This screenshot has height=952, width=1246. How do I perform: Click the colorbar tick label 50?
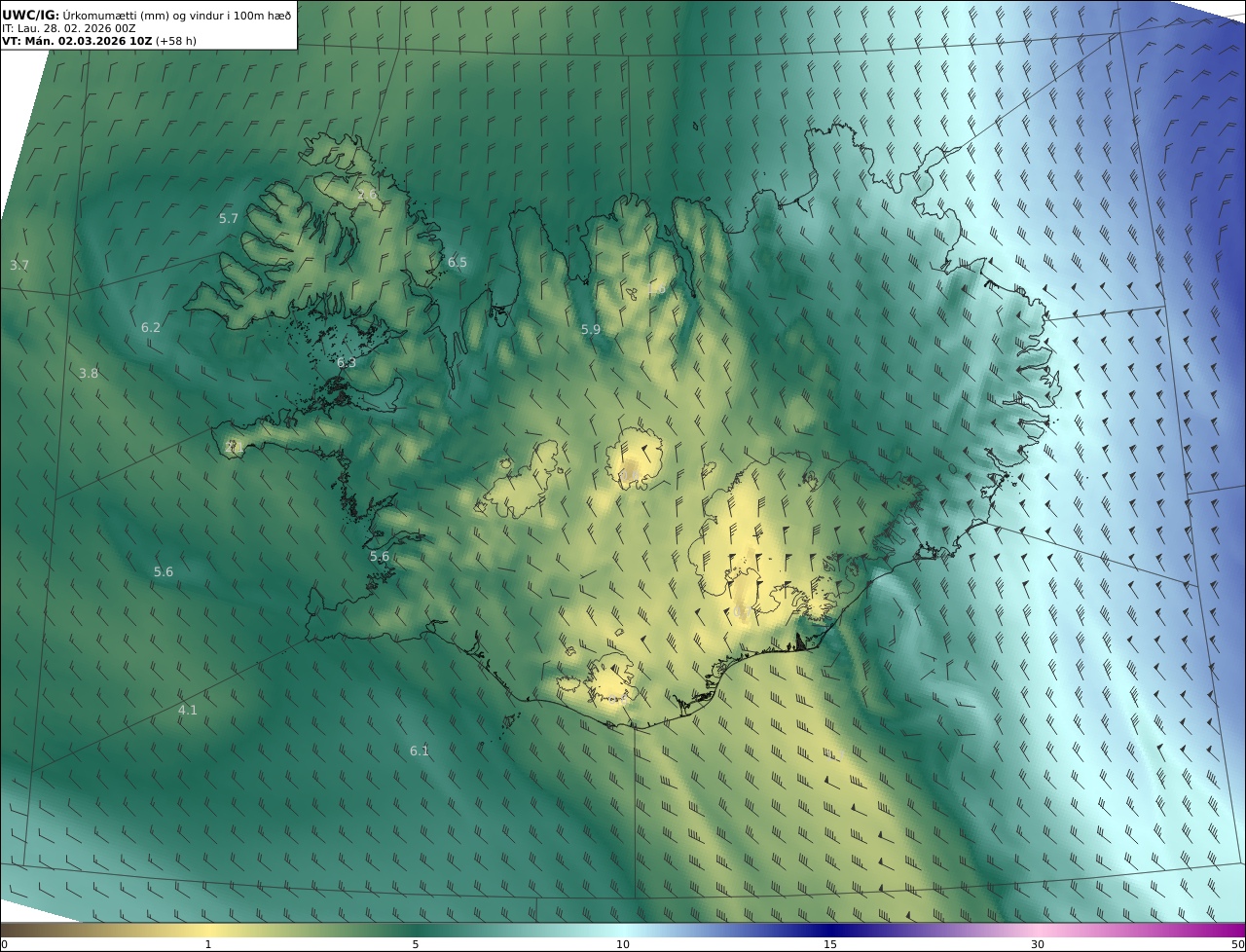pyautogui.click(x=1238, y=944)
